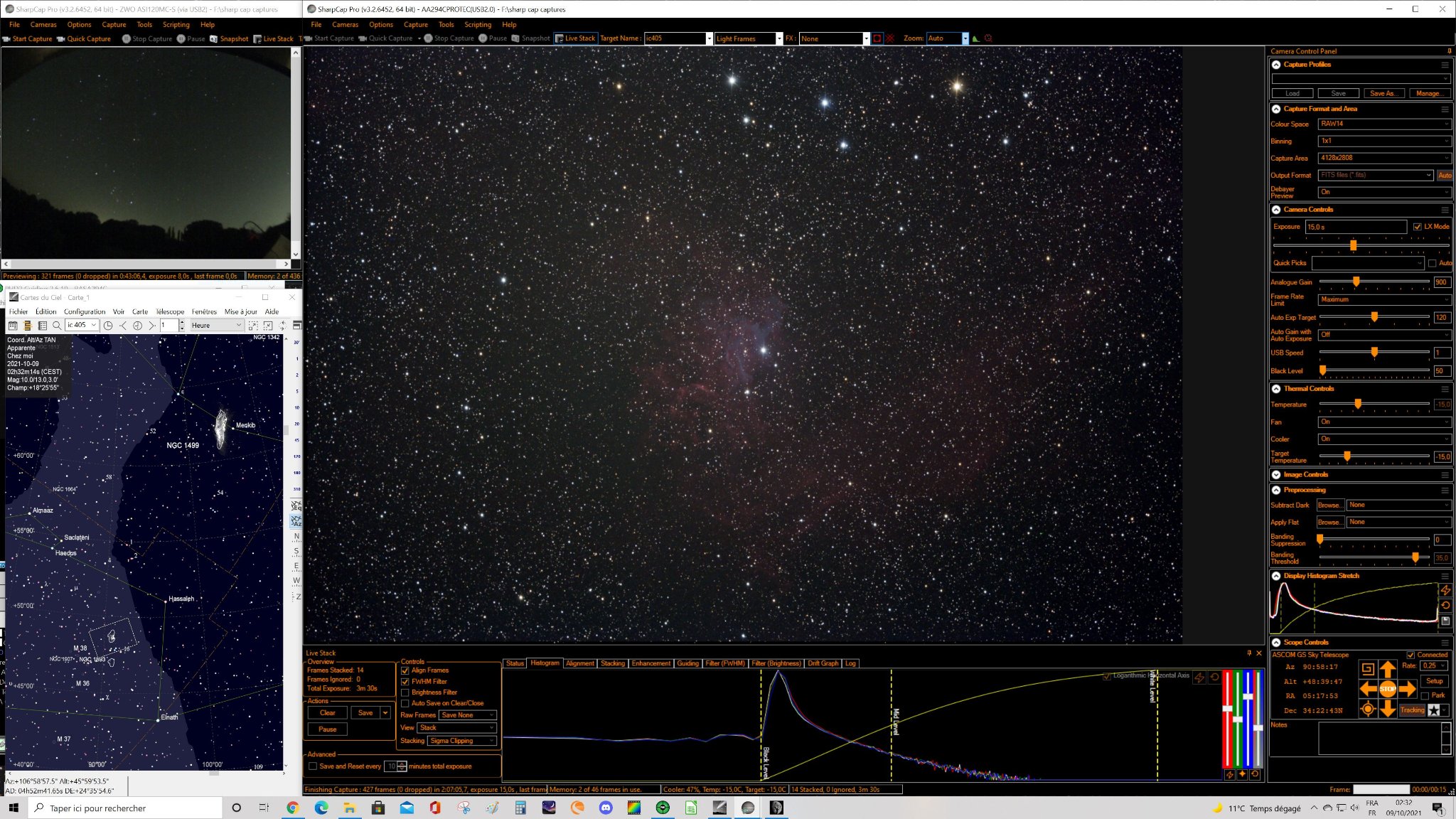The width and height of the screenshot is (1456, 819).
Task: Click the search magnifier in Cartes du Ciel
Action: [x=57, y=326]
